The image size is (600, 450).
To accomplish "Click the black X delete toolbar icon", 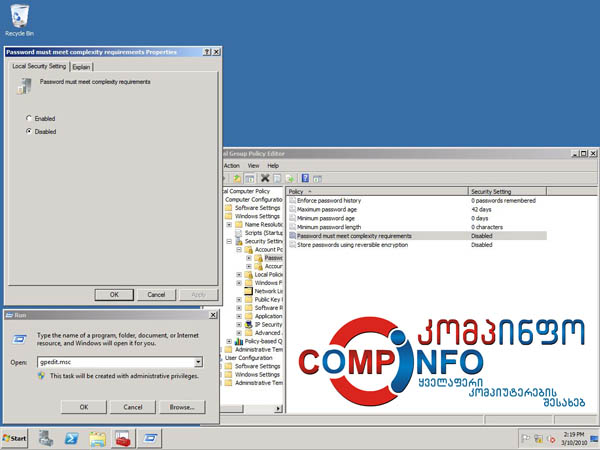I will (265, 178).
